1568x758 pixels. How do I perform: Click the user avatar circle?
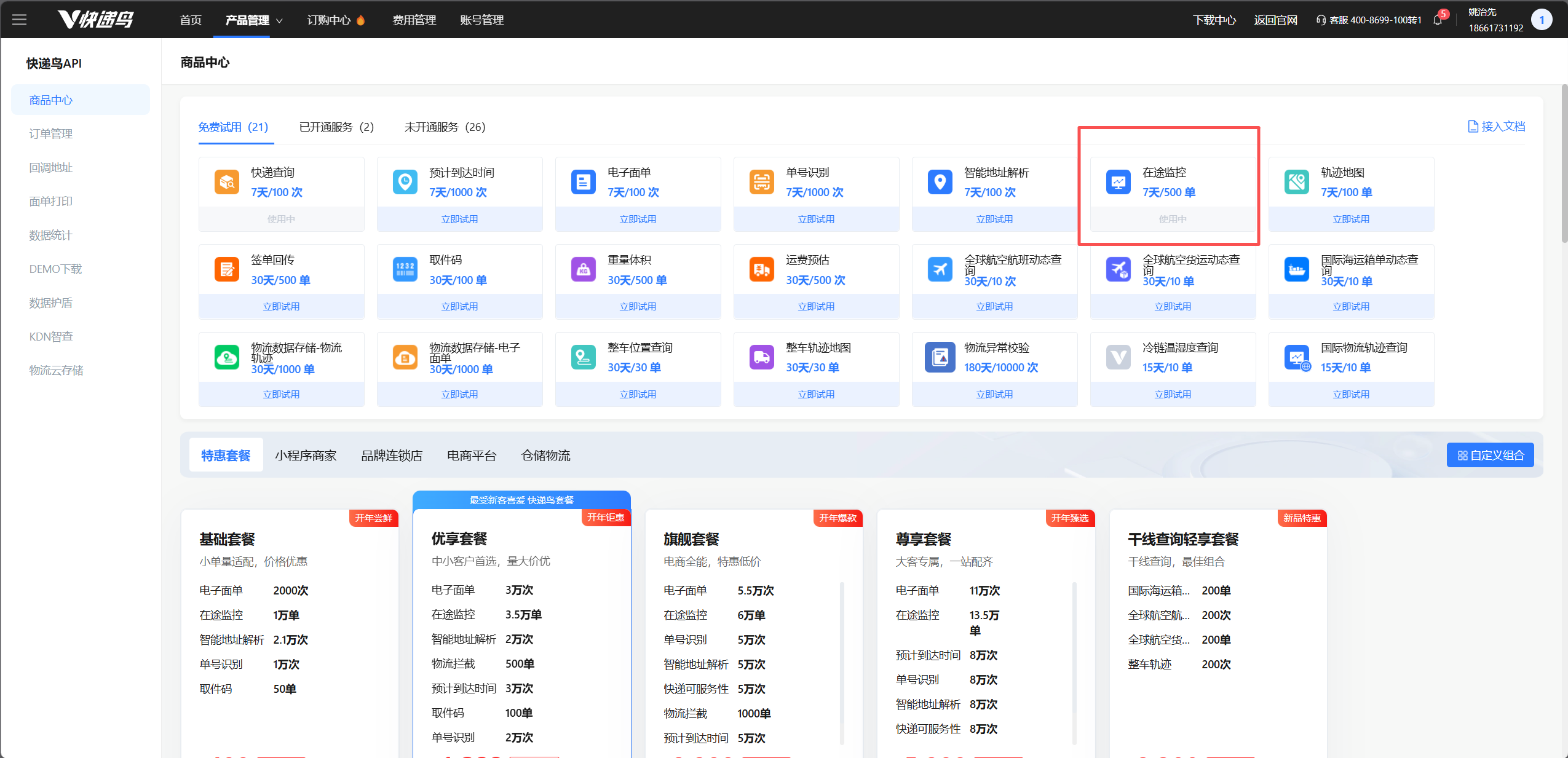[x=1541, y=20]
